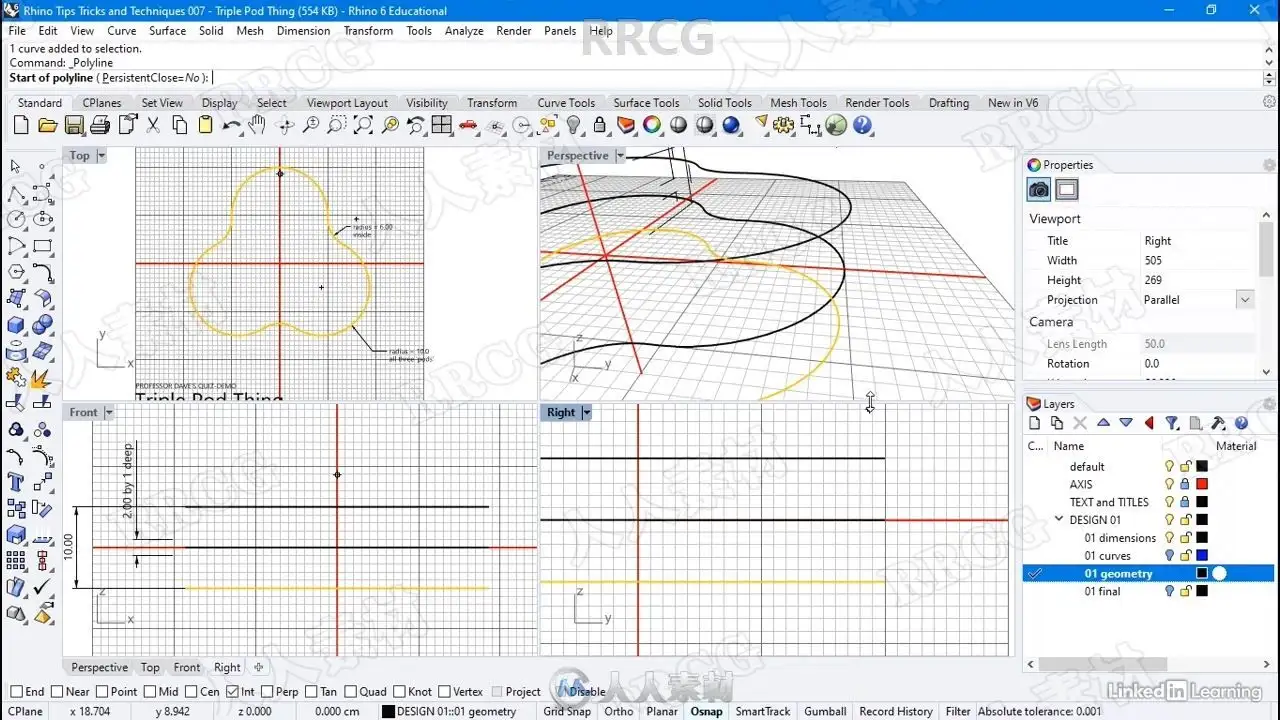1280x720 pixels.
Task: Click the New file icon in Standard toolbar
Action: [21, 125]
